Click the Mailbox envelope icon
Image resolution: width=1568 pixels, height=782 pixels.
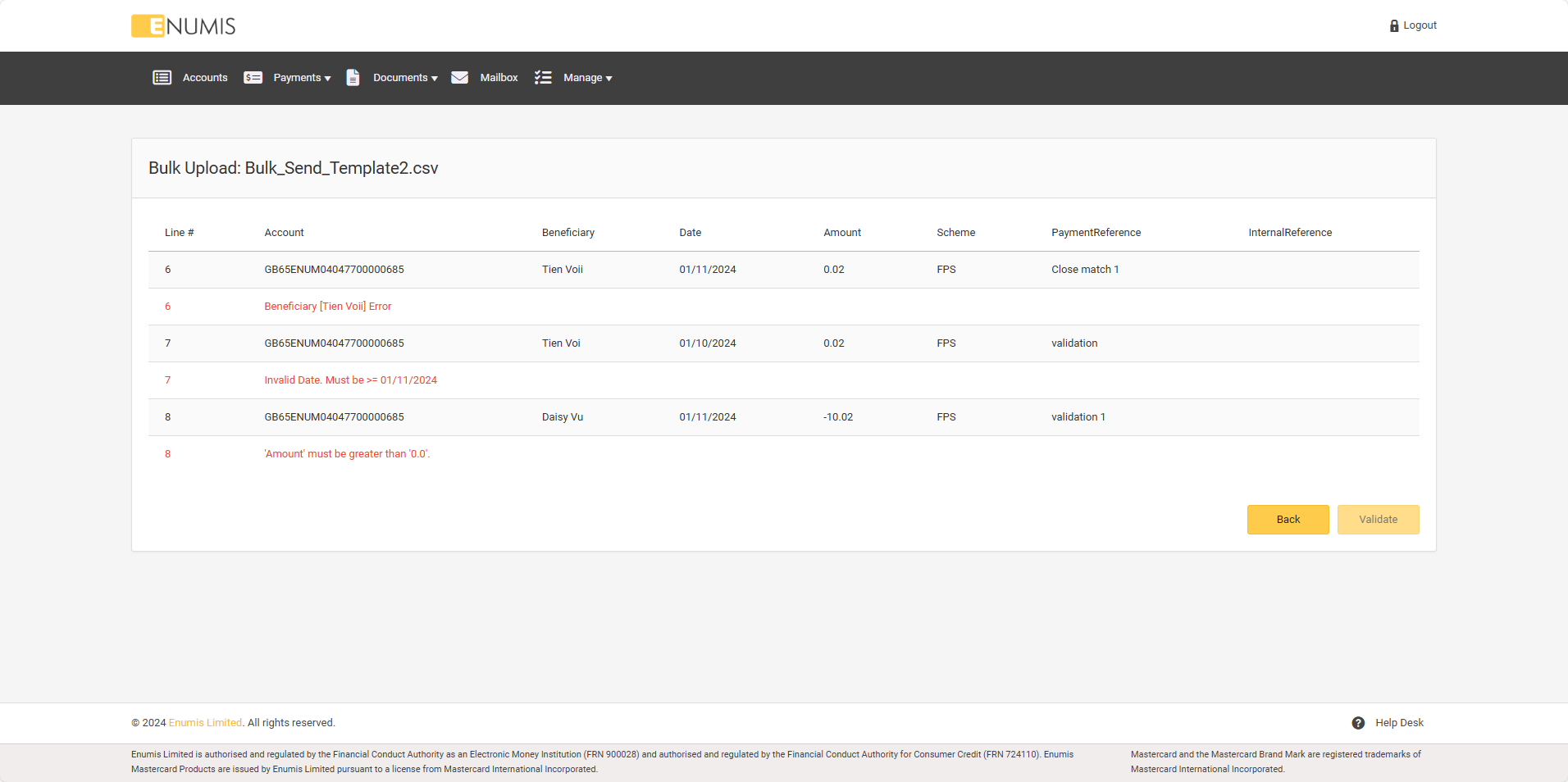tap(460, 78)
